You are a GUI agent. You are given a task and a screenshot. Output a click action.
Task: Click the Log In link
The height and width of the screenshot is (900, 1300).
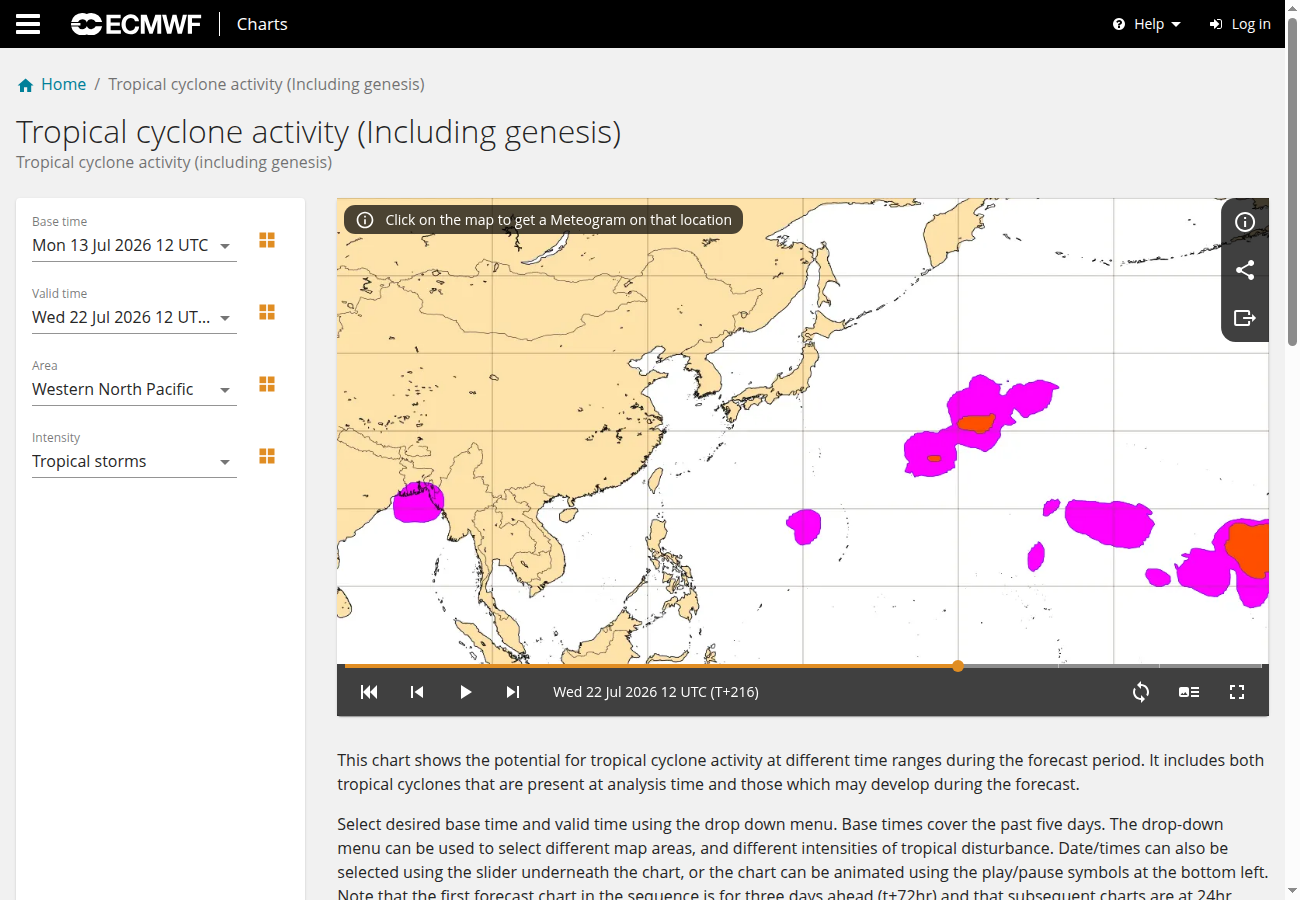[1240, 24]
